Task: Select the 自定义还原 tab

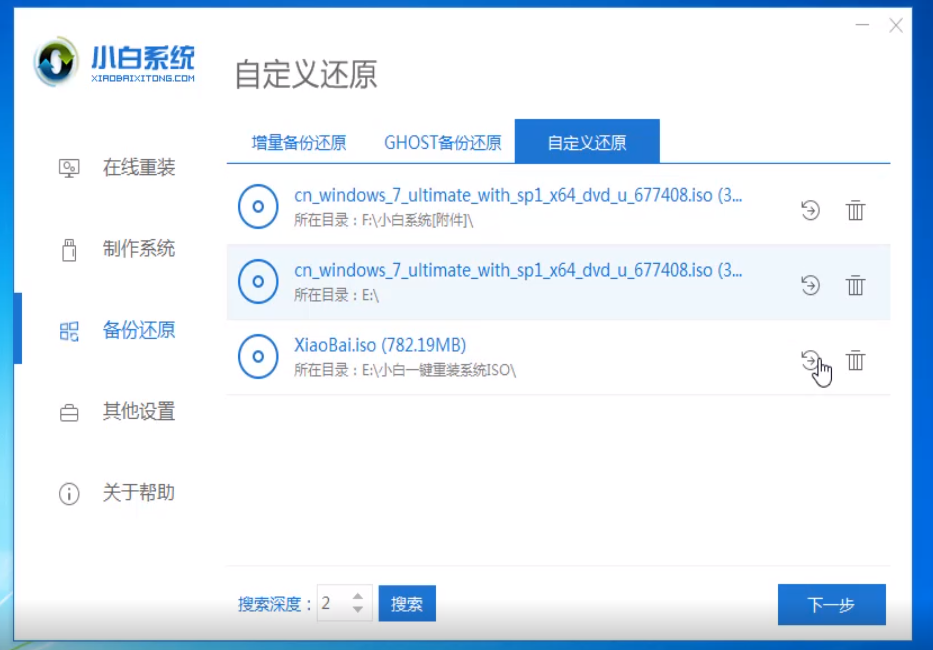Action: pyautogui.click(x=587, y=142)
